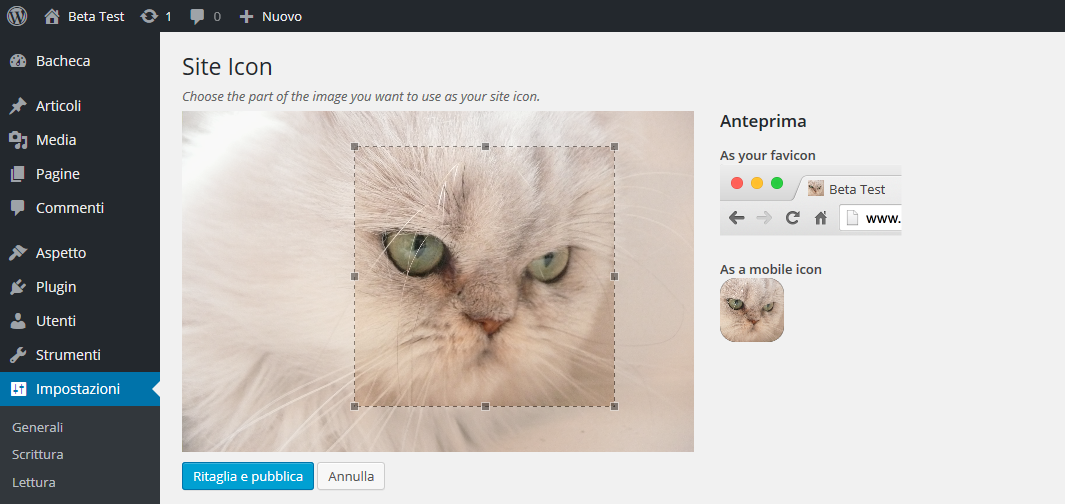Click the comments bubble in admin bar
The image size is (1065, 504).
[x=205, y=16]
